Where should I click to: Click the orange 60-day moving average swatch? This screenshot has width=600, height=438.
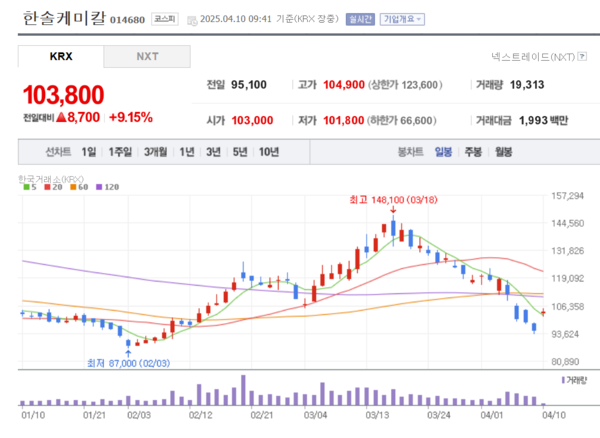73,187
